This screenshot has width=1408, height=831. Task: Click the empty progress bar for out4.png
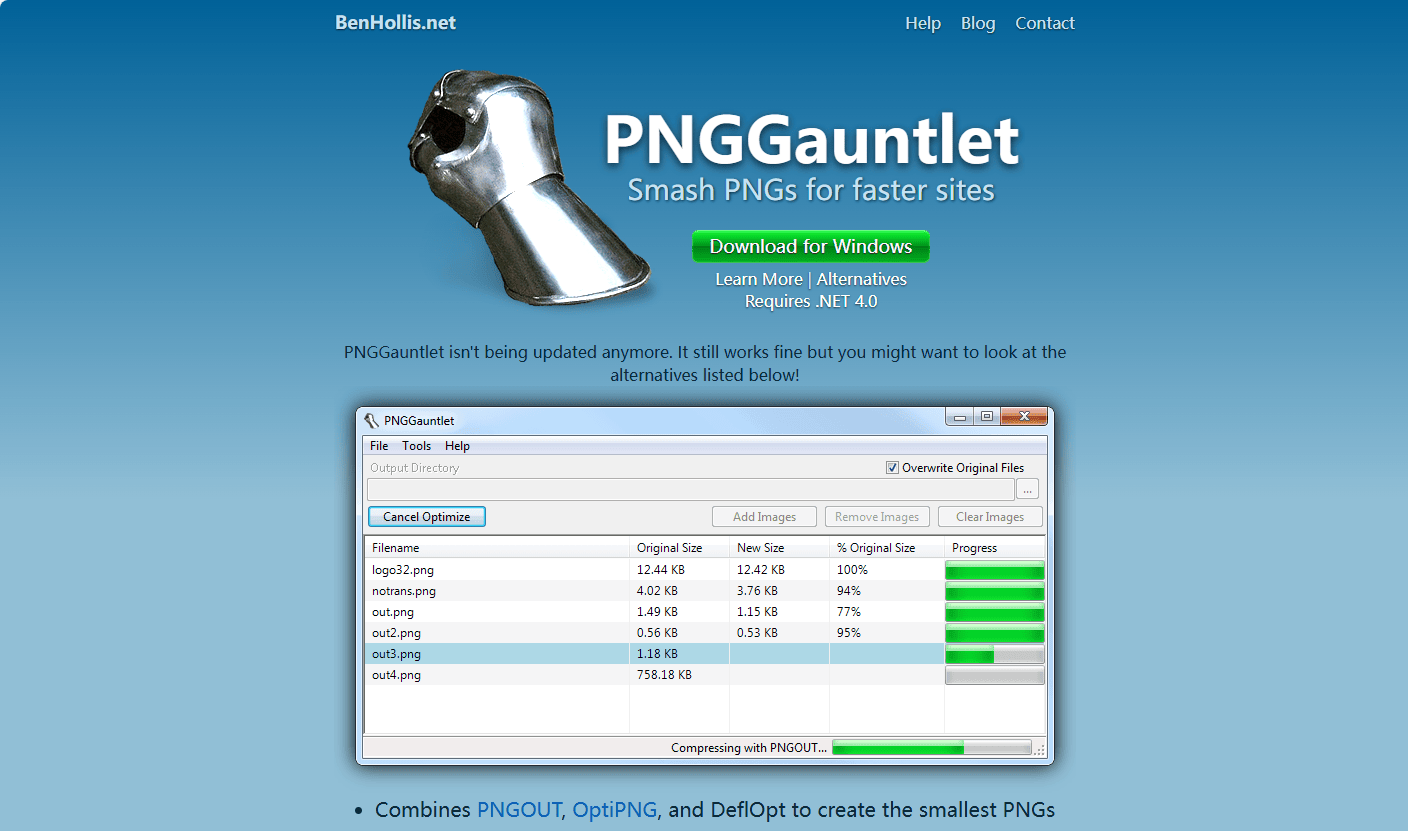(995, 676)
